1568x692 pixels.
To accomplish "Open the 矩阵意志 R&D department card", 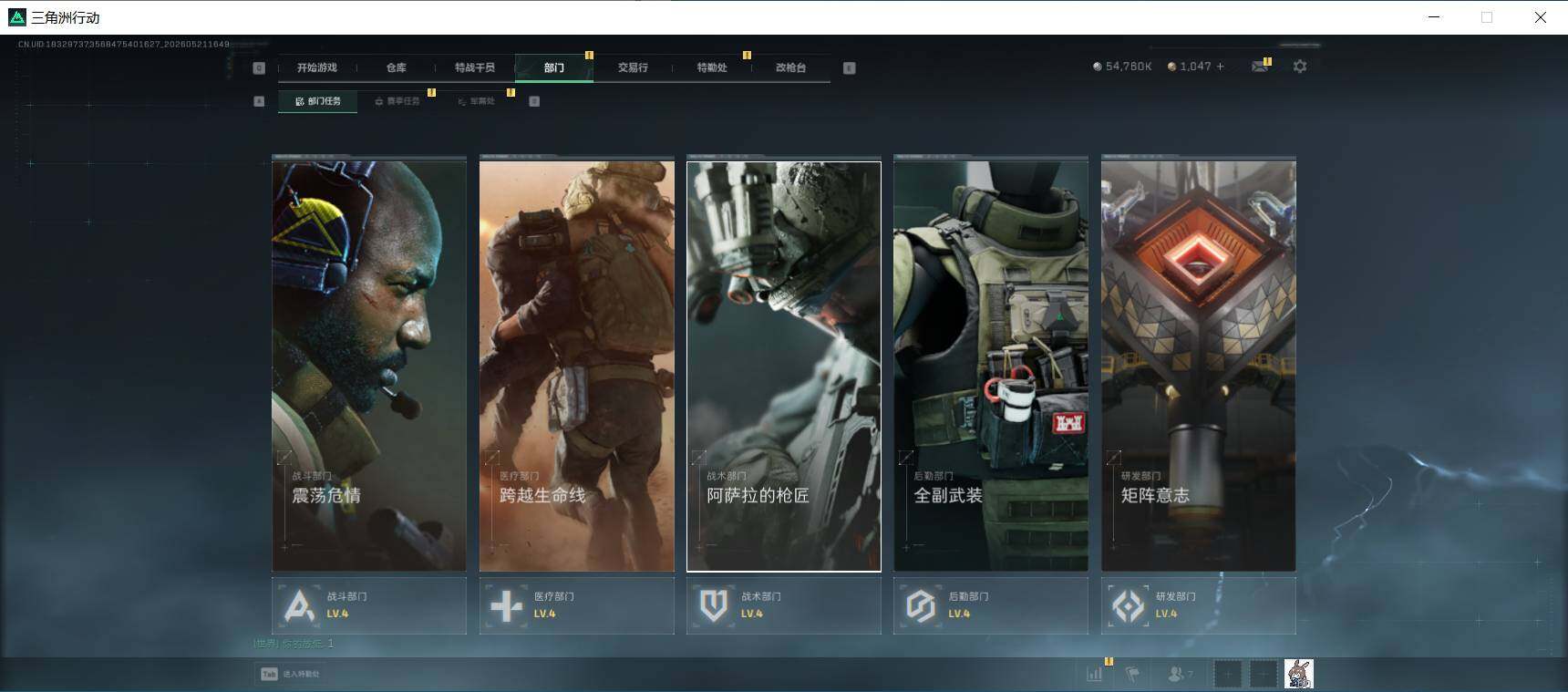I will point(1198,366).
